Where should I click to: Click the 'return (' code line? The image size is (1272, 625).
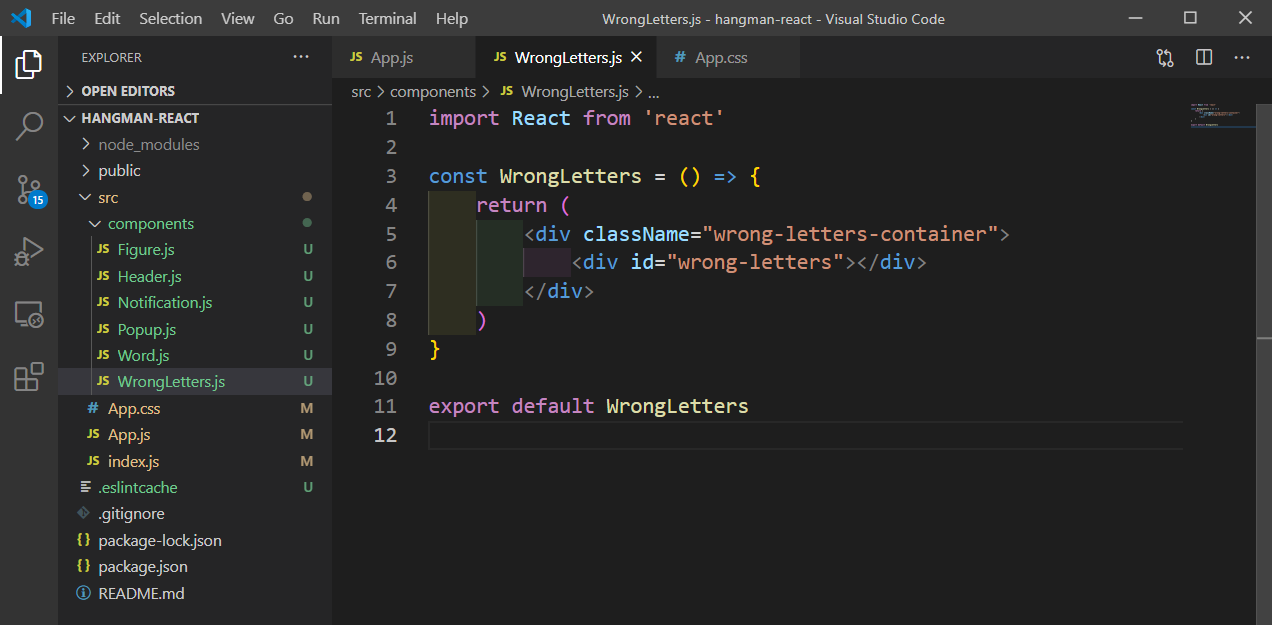[523, 205]
